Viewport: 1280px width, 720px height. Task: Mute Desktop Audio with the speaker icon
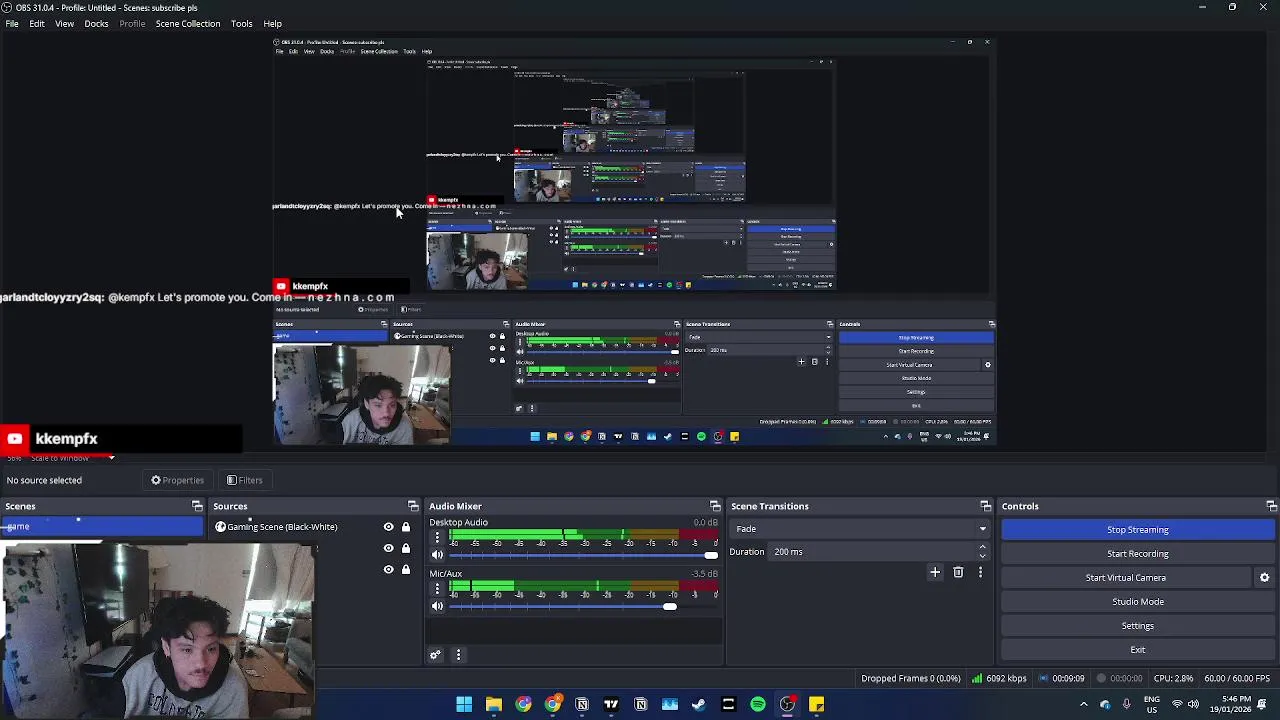tap(437, 555)
